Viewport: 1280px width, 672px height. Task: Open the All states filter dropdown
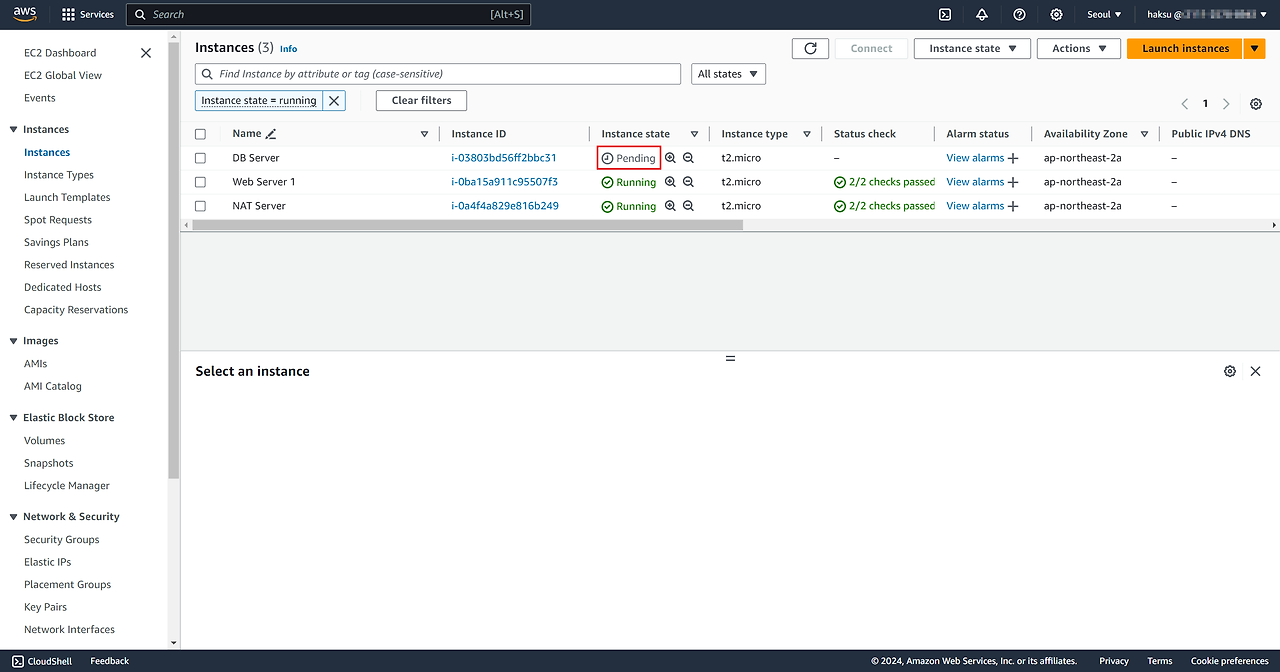click(728, 74)
